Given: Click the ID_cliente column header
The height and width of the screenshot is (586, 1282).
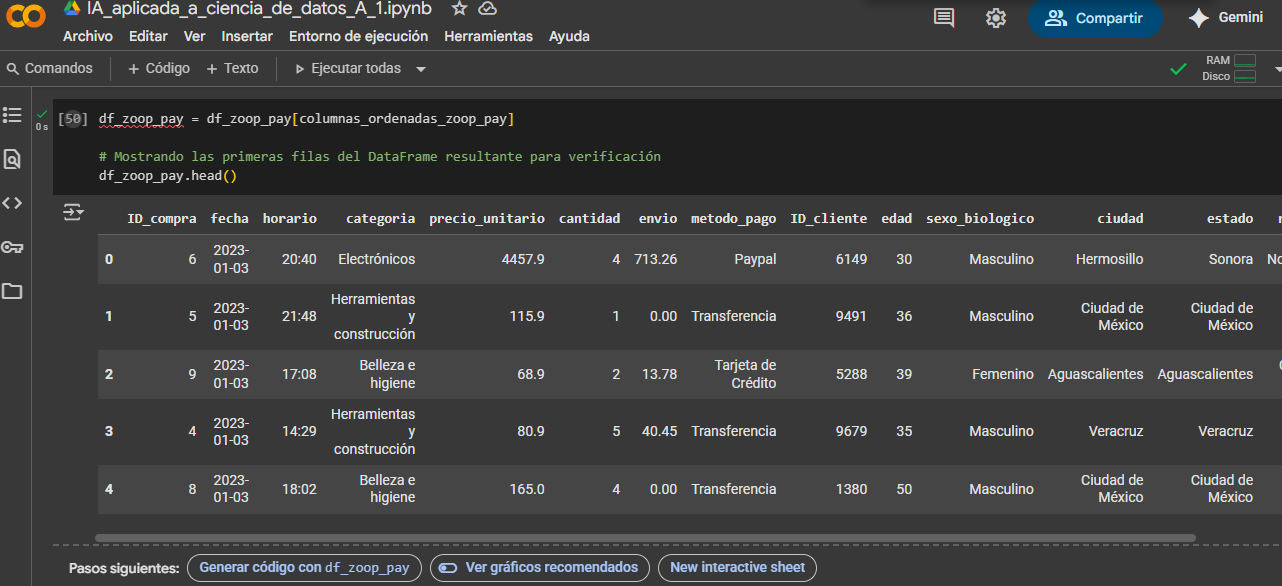Looking at the screenshot, I should (x=829, y=218).
